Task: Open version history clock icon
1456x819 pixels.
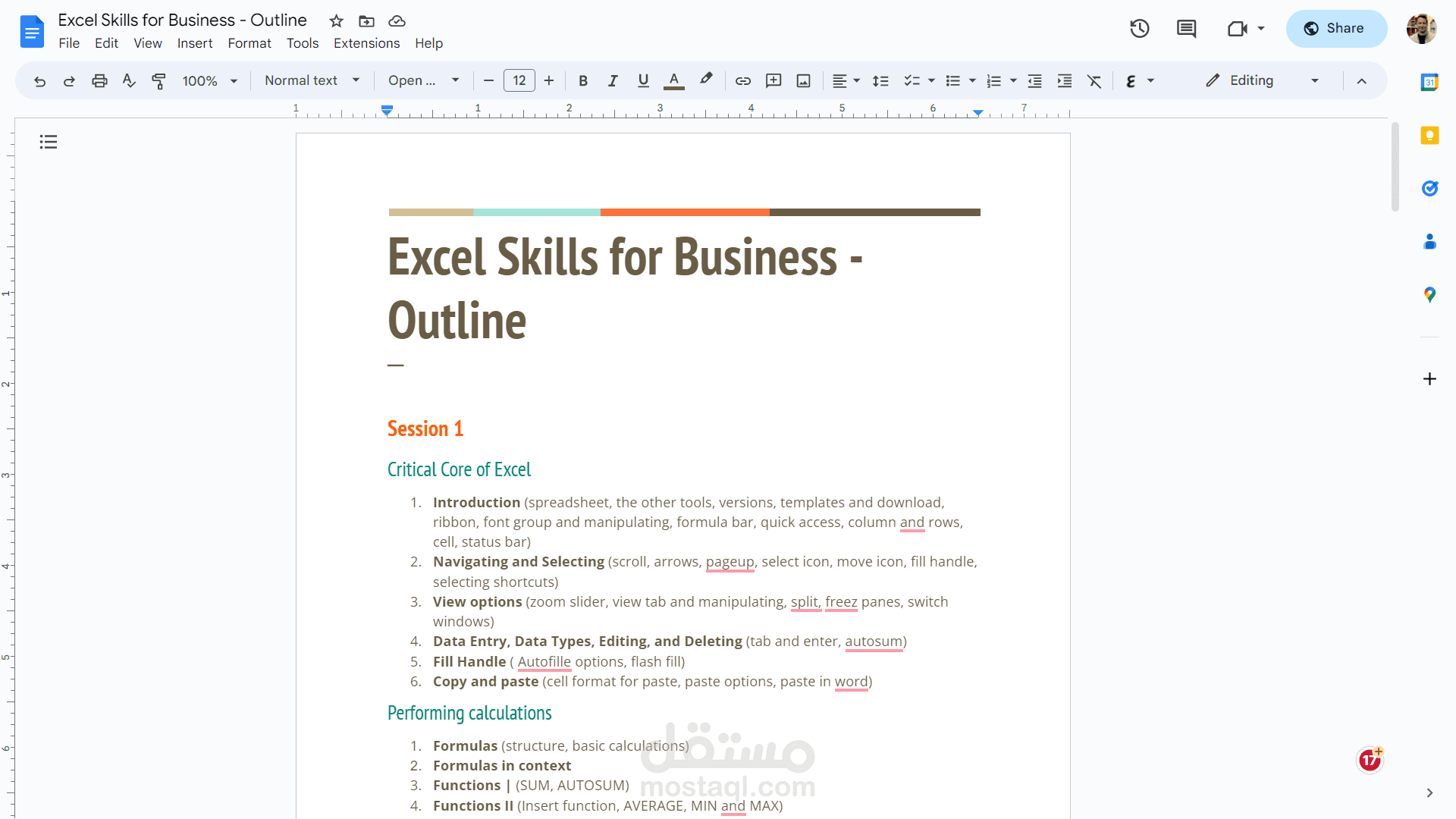Action: 1139,29
